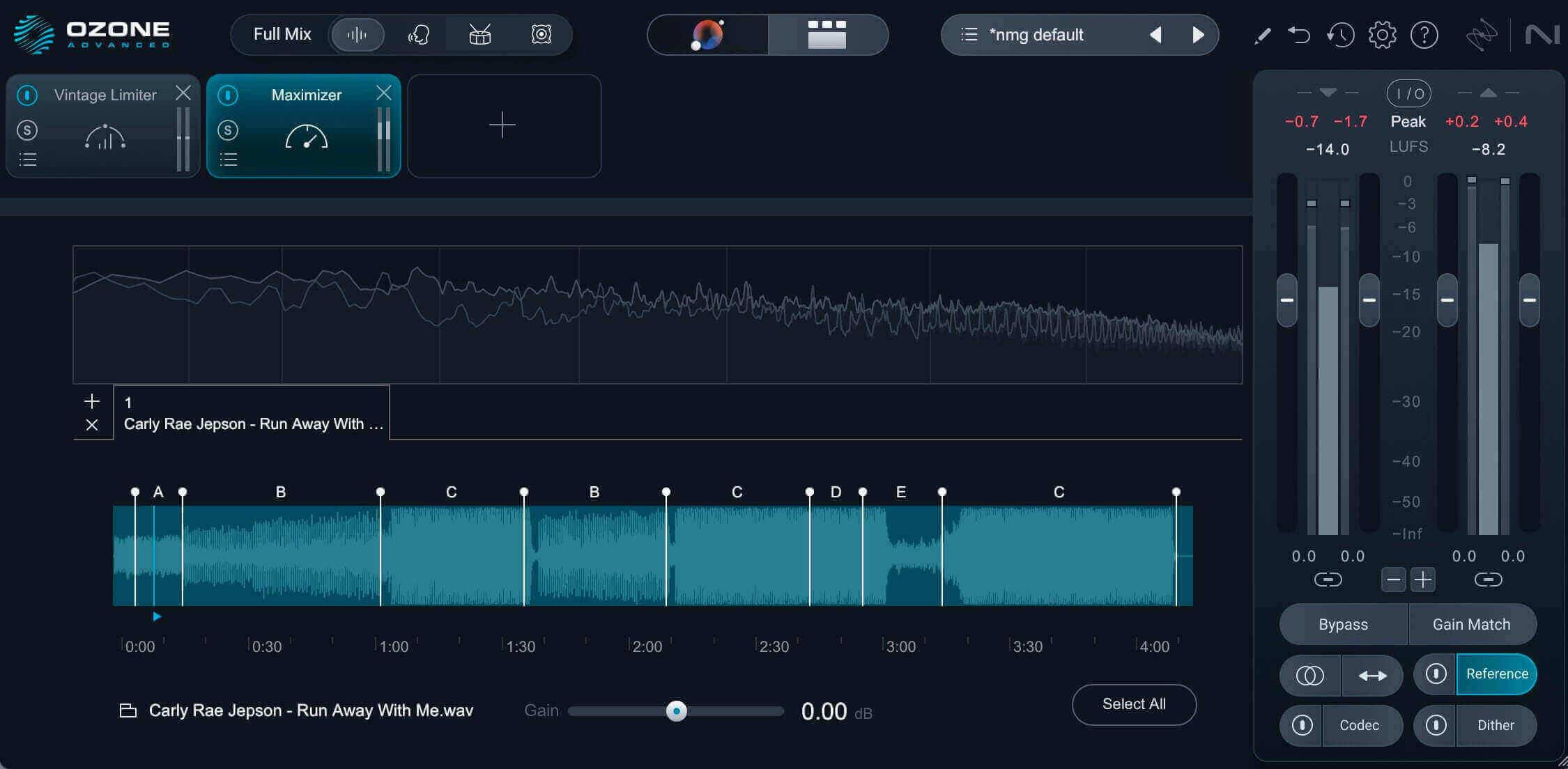The height and width of the screenshot is (769, 1568).
Task: Toggle the Reference power button
Action: (x=1436, y=674)
